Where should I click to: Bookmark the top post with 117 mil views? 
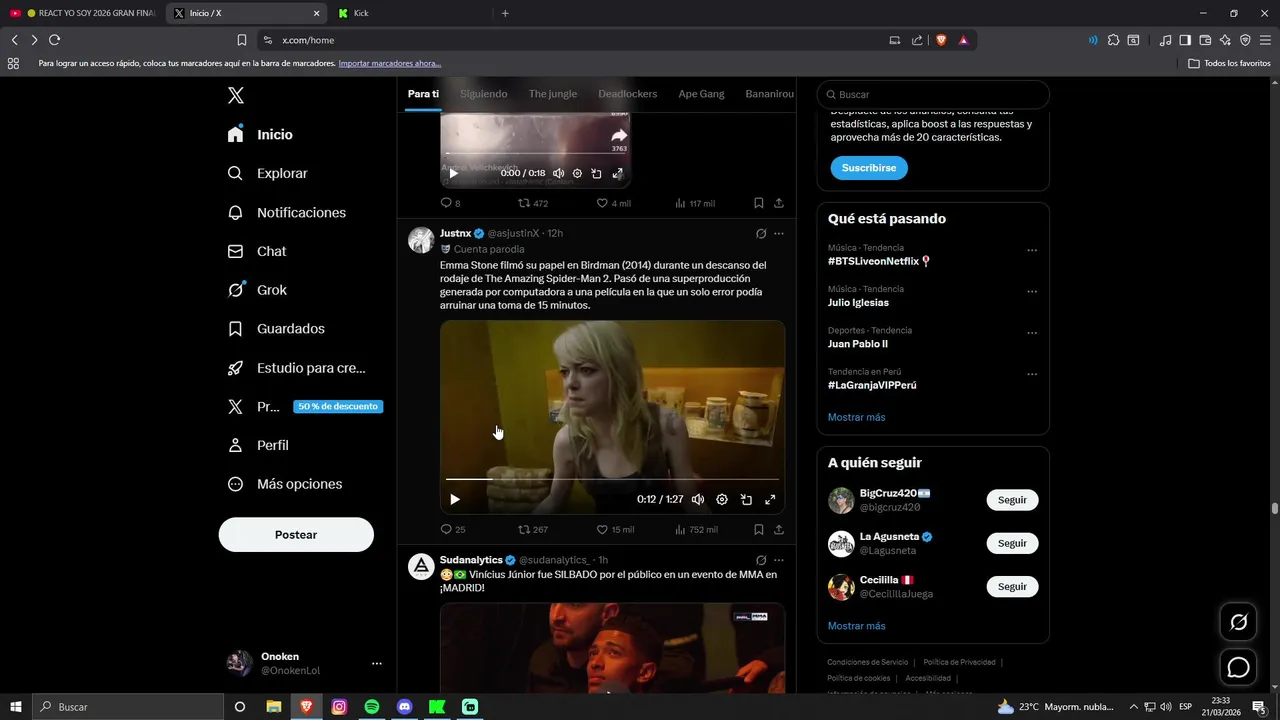pos(759,203)
